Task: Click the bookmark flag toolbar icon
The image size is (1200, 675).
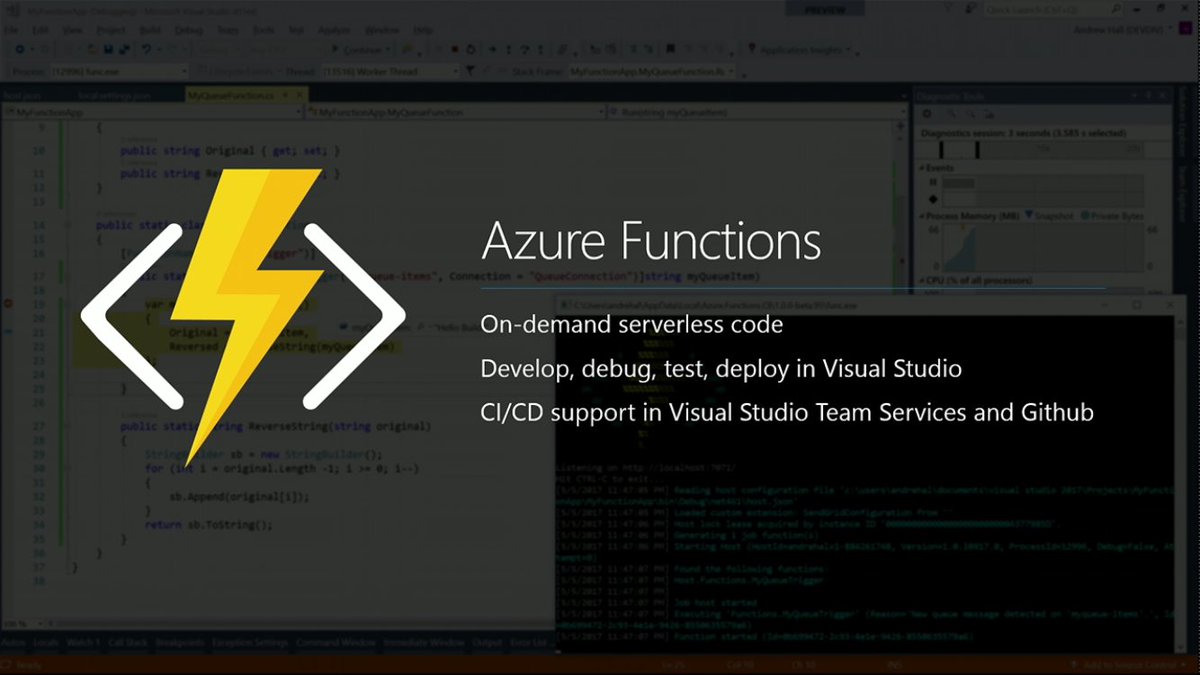Action: click(x=670, y=49)
